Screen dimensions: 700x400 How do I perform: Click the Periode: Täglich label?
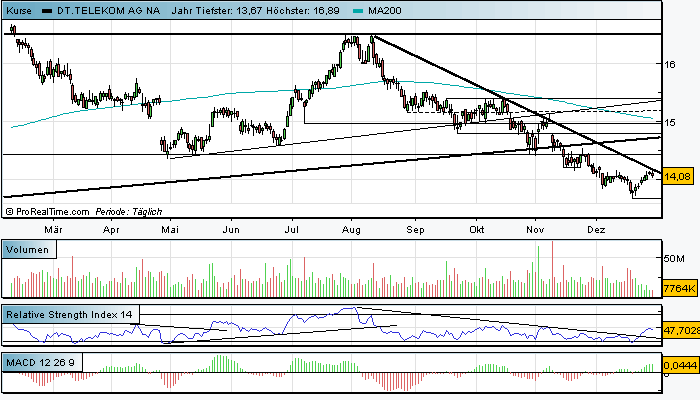tap(129, 212)
